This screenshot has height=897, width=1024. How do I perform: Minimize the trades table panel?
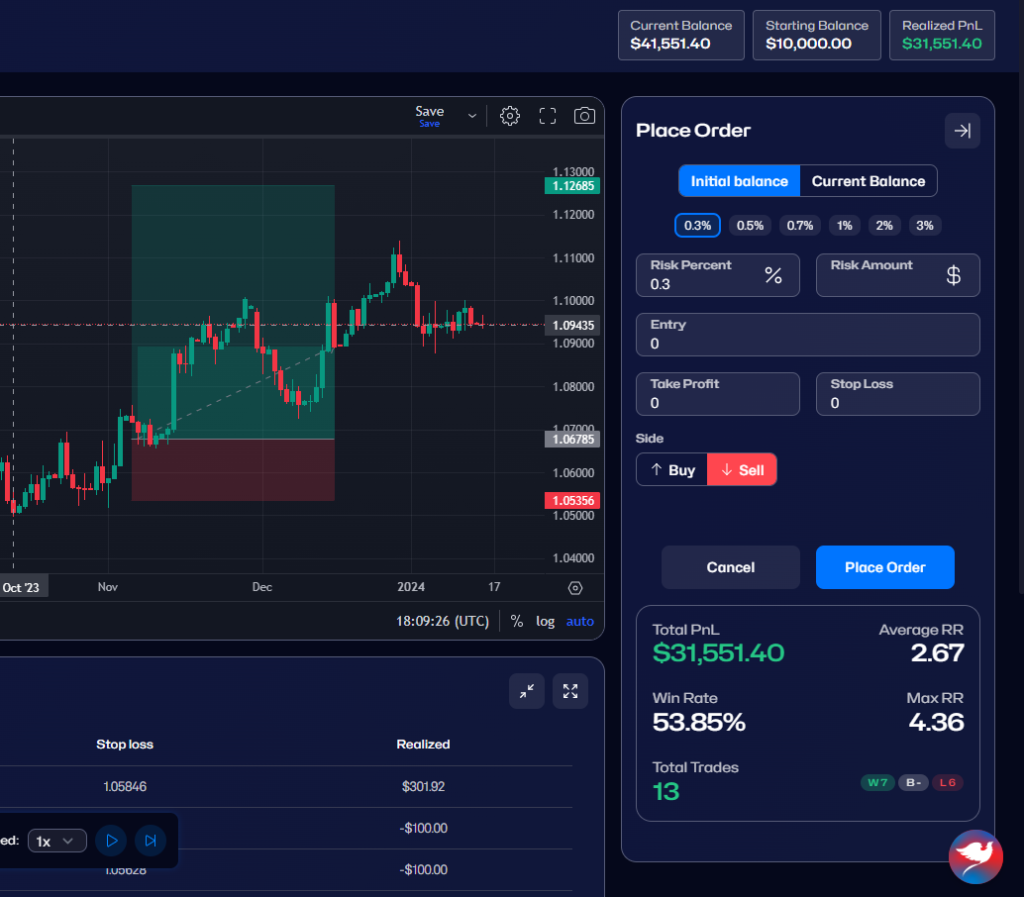[527, 691]
